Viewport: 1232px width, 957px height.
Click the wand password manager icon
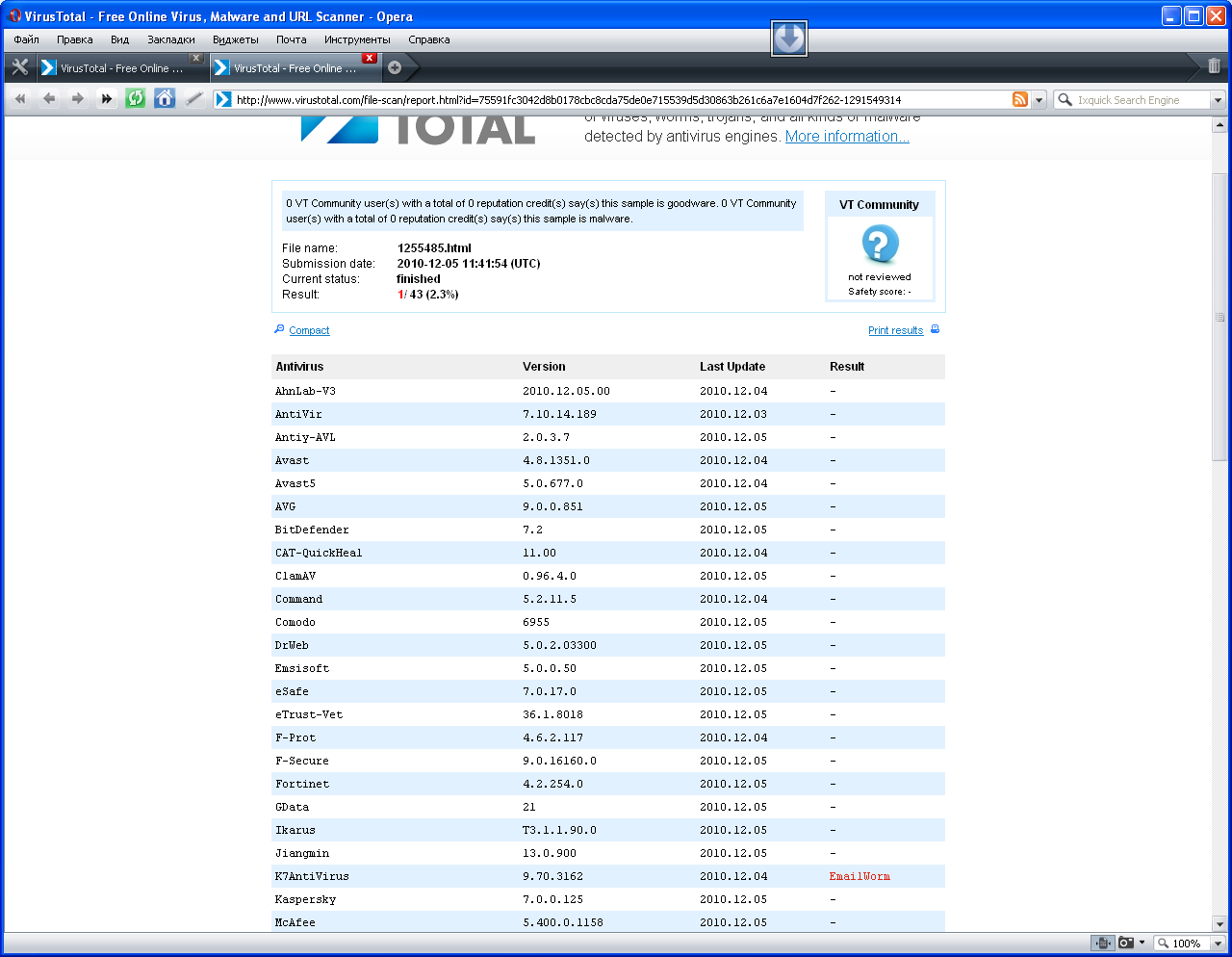193,98
